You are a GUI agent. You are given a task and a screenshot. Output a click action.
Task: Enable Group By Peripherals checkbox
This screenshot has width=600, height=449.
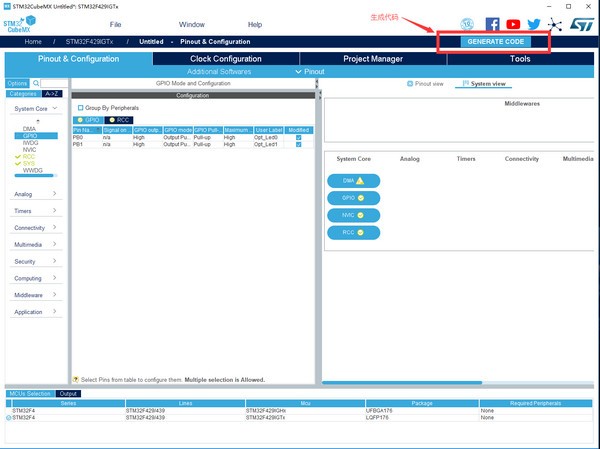click(81, 107)
